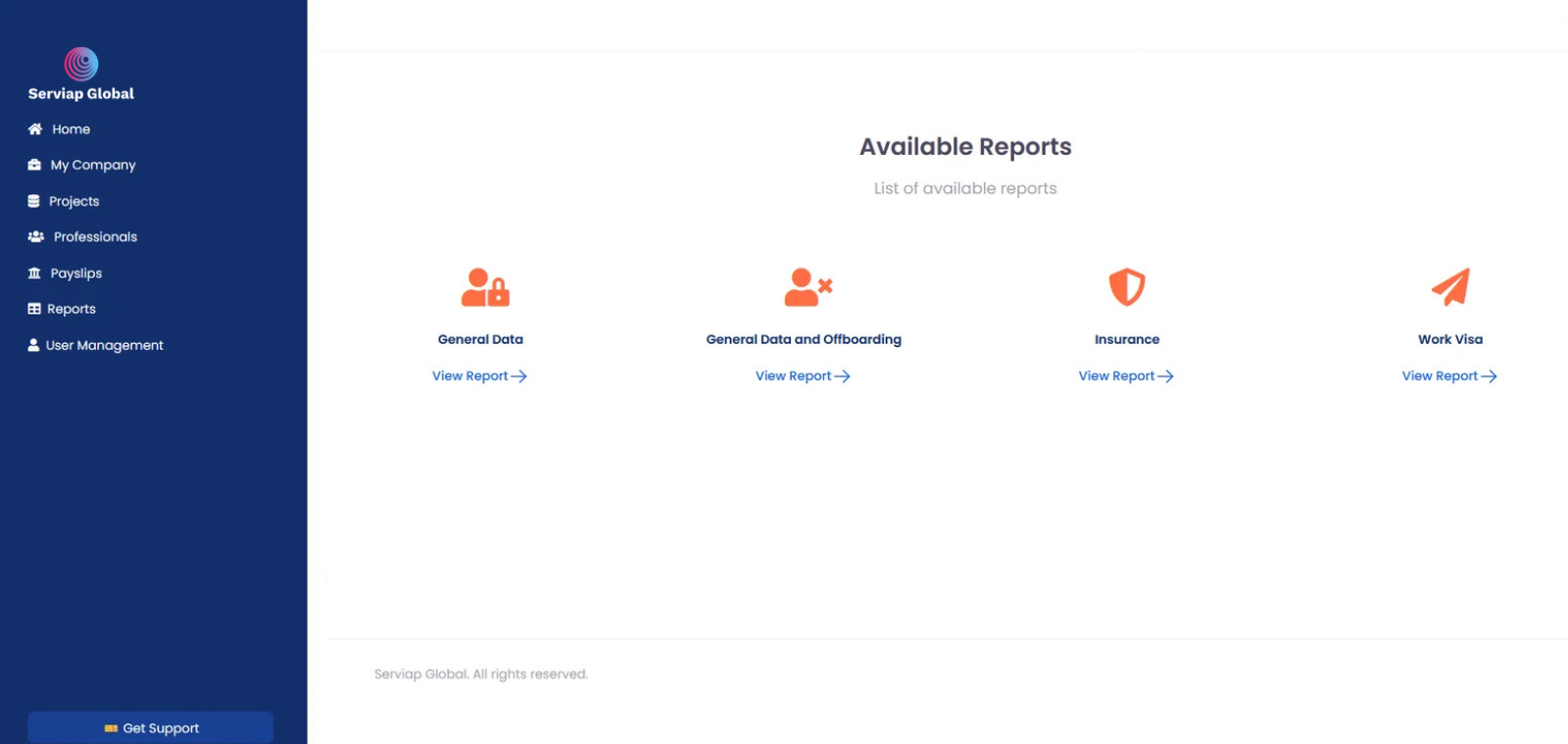Click the My Company briefcase icon
Screen dimensions: 1568x744
click(34, 165)
